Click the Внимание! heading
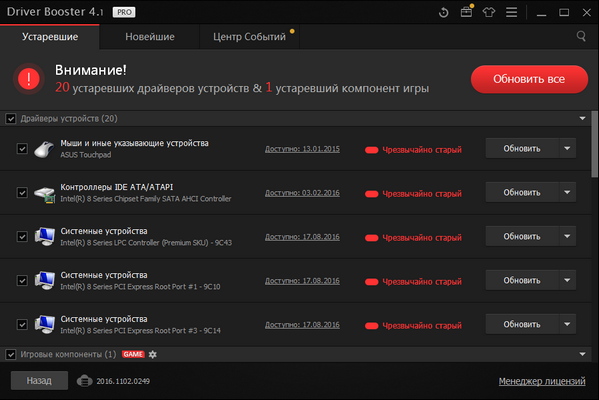This screenshot has width=599, height=400. click(91, 70)
